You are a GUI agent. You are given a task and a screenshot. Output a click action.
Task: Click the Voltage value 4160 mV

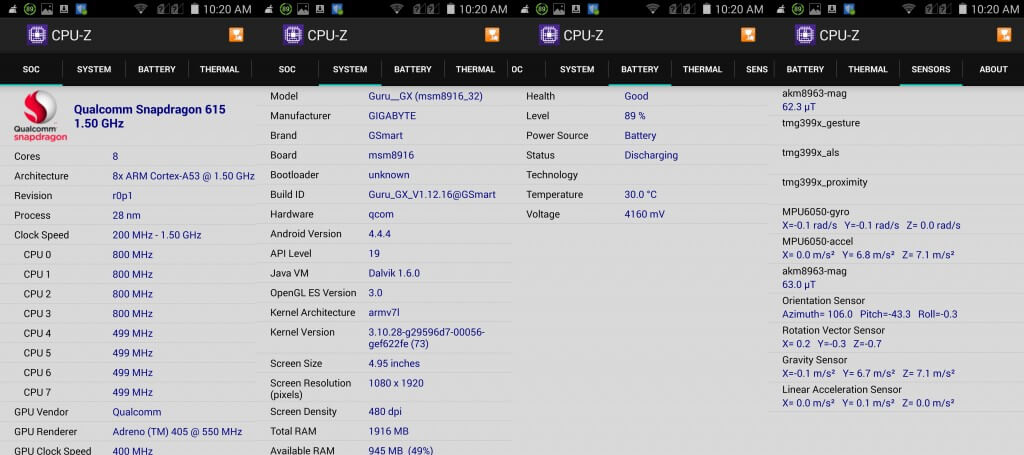pyautogui.click(x=645, y=214)
